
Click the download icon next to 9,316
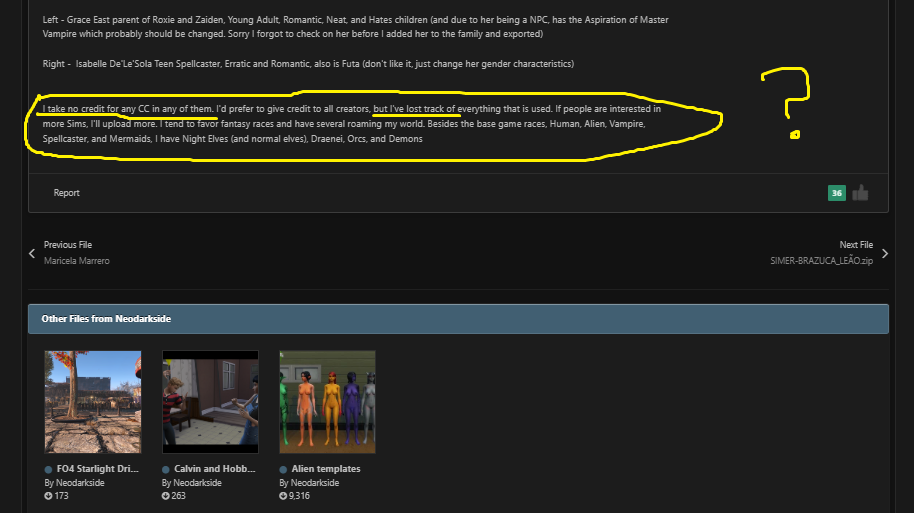283,496
